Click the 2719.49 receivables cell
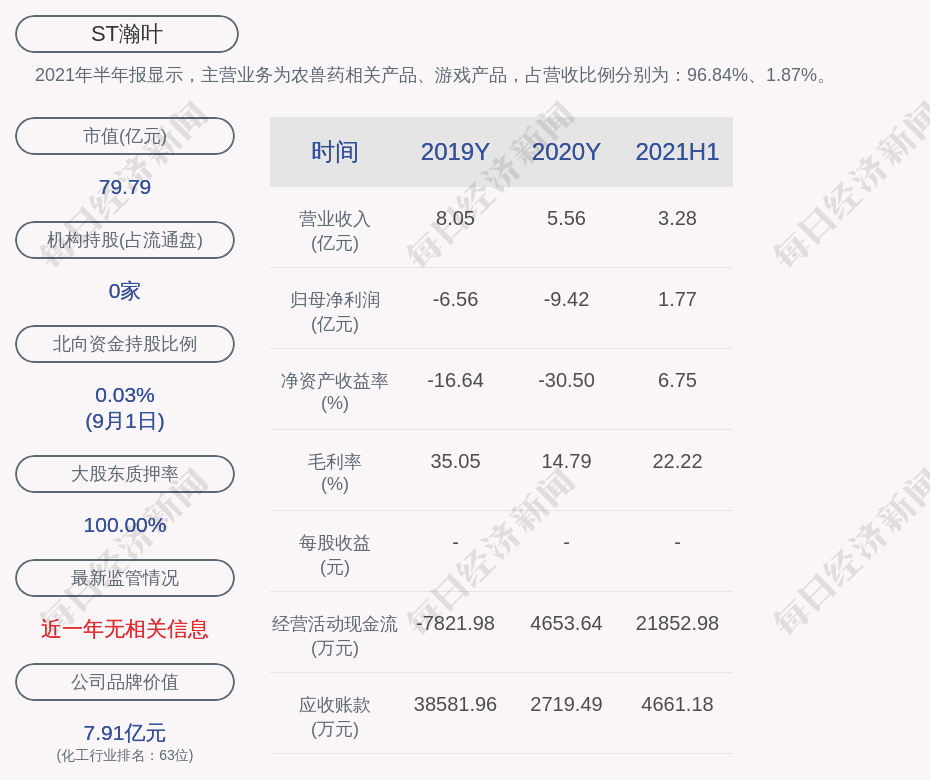Viewport: 930px width, 780px height. [x=566, y=705]
